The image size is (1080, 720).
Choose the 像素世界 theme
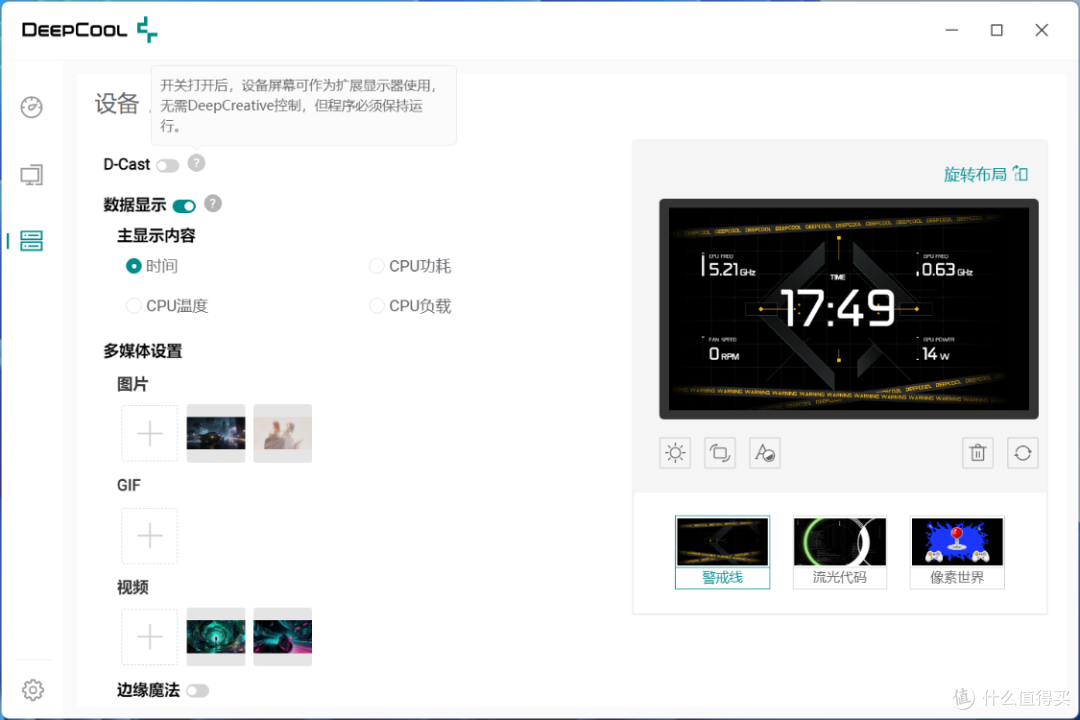(x=957, y=553)
